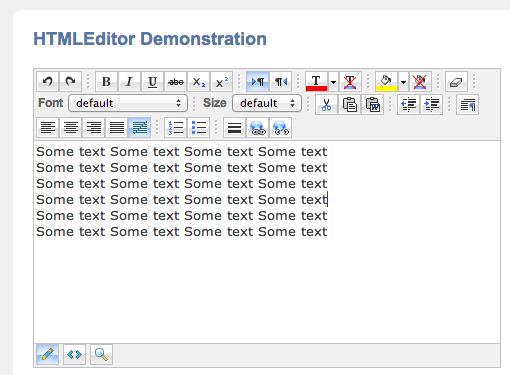Insert a horizontal rule line

[234, 127]
